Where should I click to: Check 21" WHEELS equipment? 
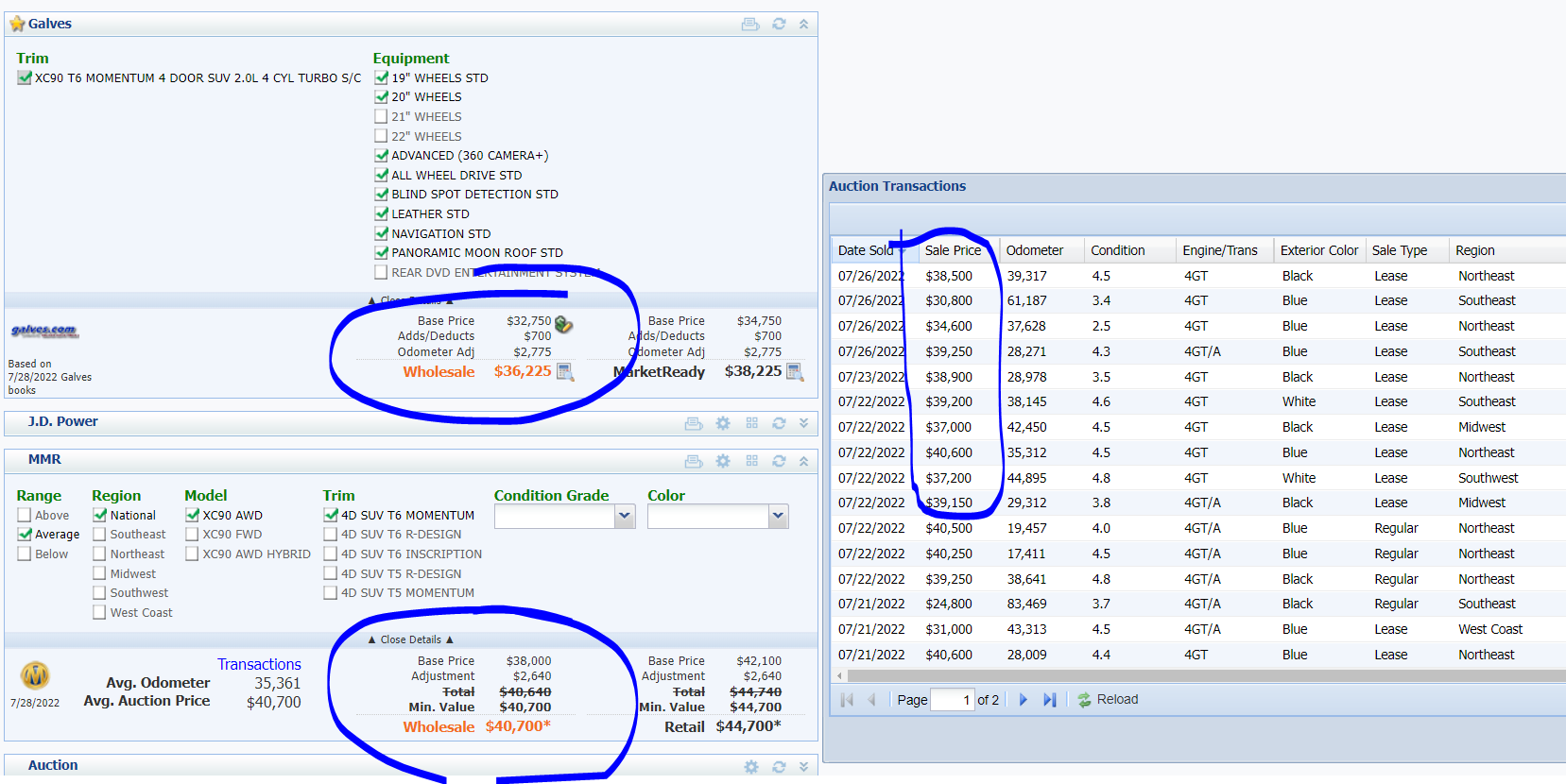point(381,116)
